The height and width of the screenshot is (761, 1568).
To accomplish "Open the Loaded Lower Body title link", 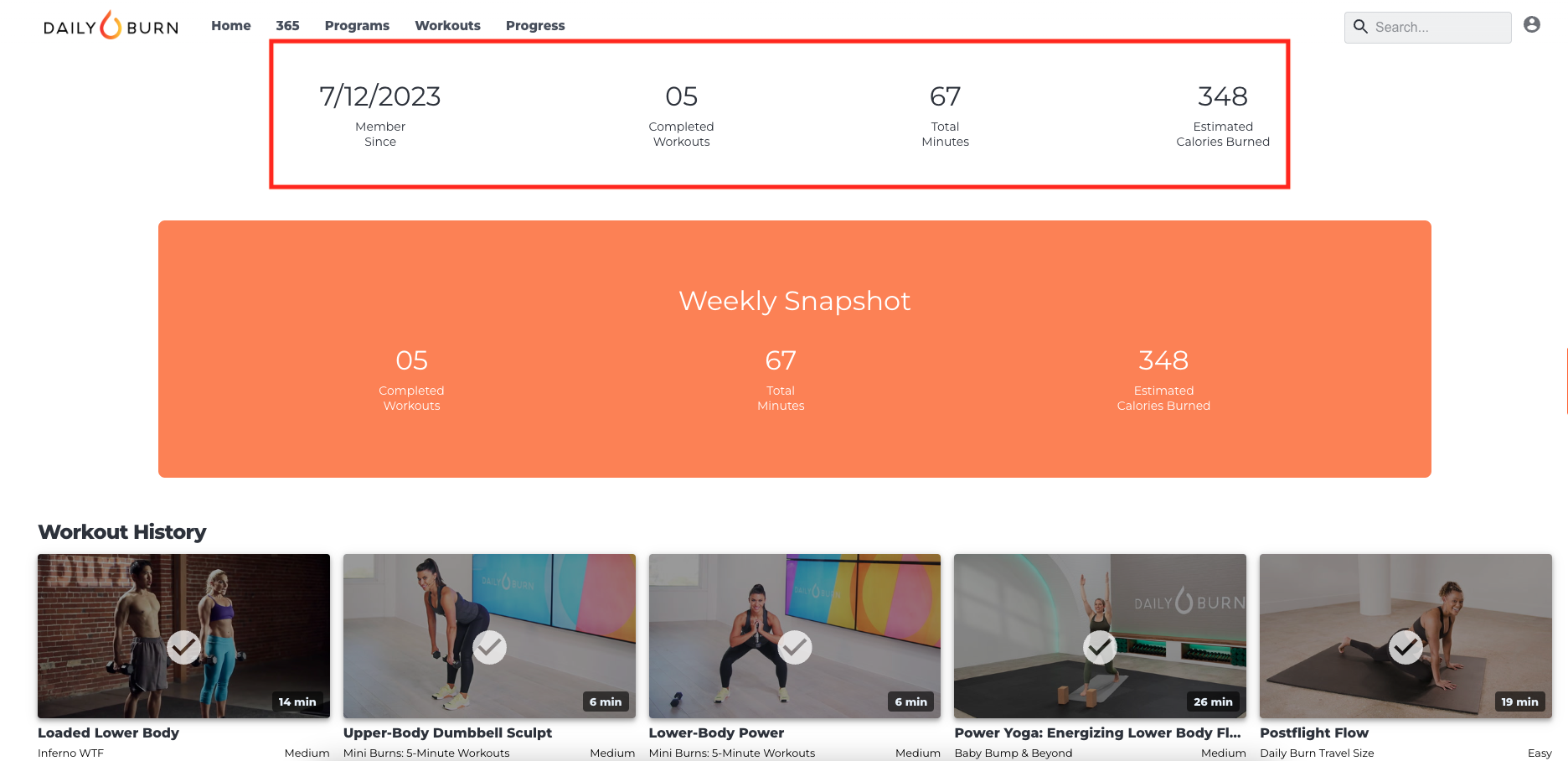I will [108, 733].
